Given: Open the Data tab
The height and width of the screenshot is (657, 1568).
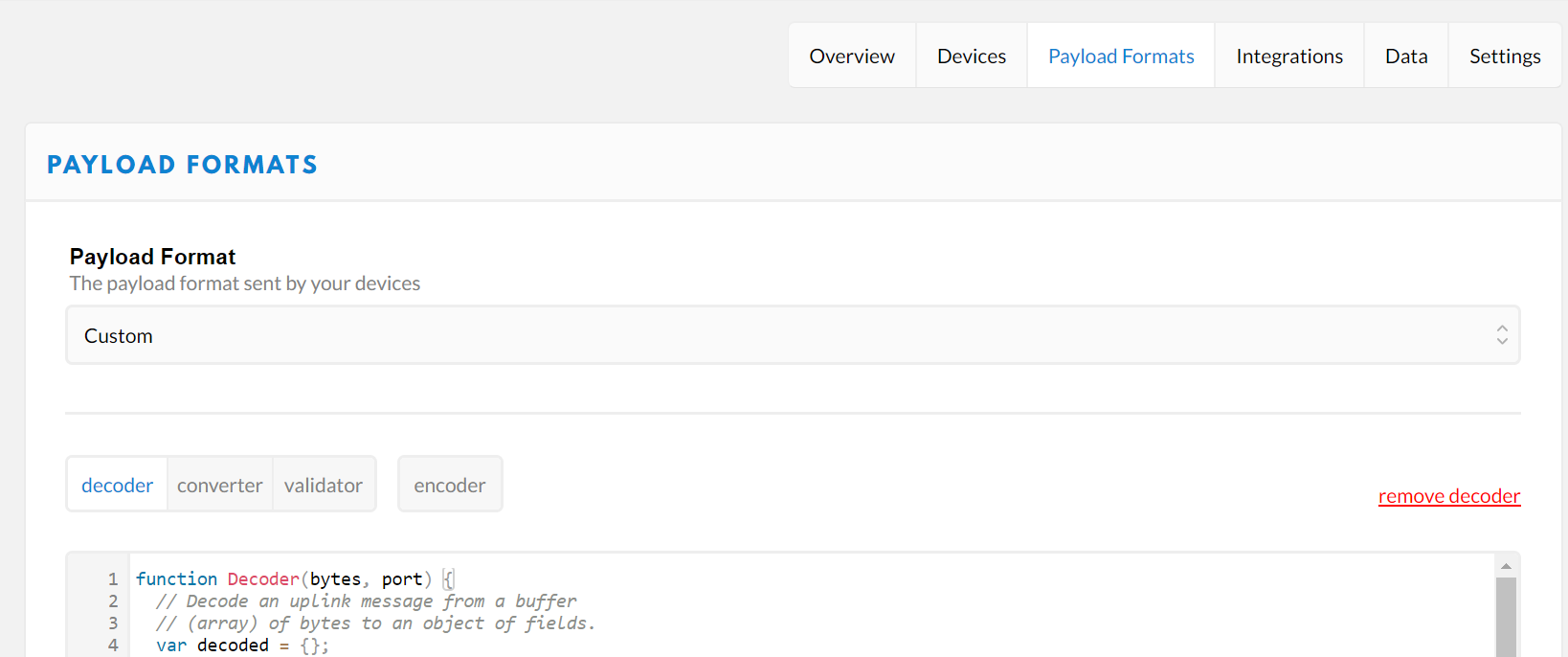Looking at the screenshot, I should (1405, 57).
